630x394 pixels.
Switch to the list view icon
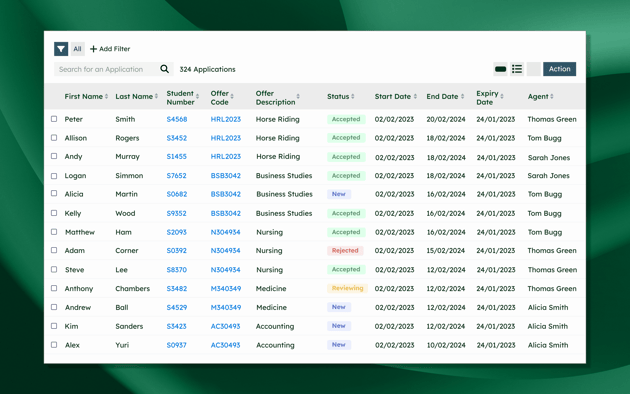point(517,69)
